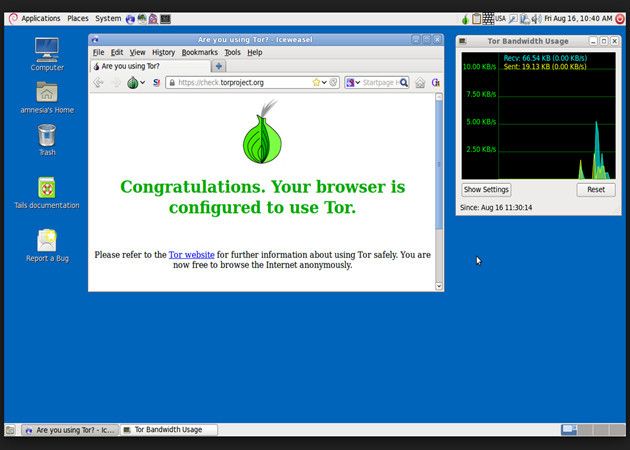Open amnesia's Home folder icon

[47, 93]
